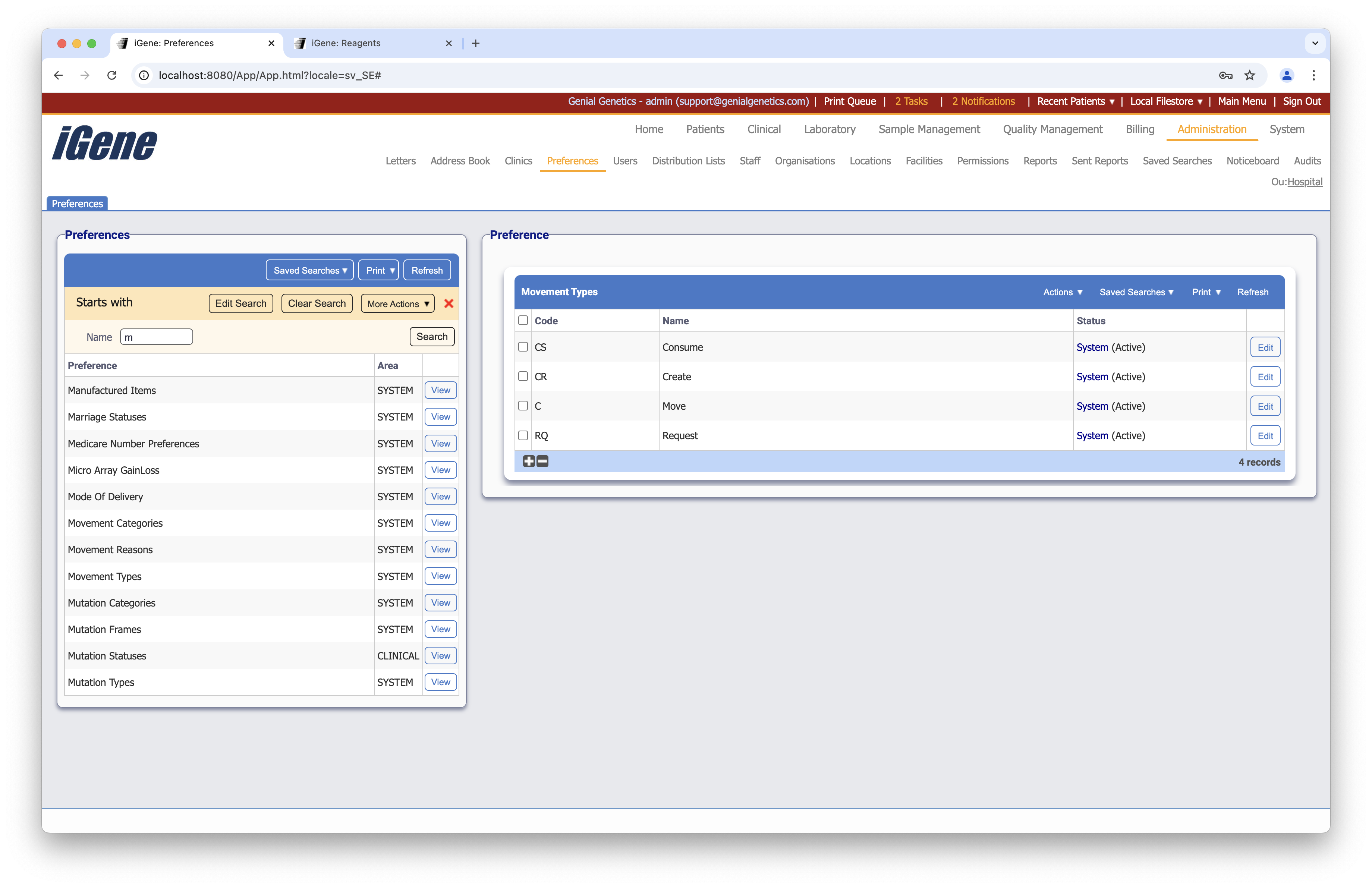Toggle the select-all checkbox in the Code header
Viewport: 1372px width, 888px height.
[523, 320]
